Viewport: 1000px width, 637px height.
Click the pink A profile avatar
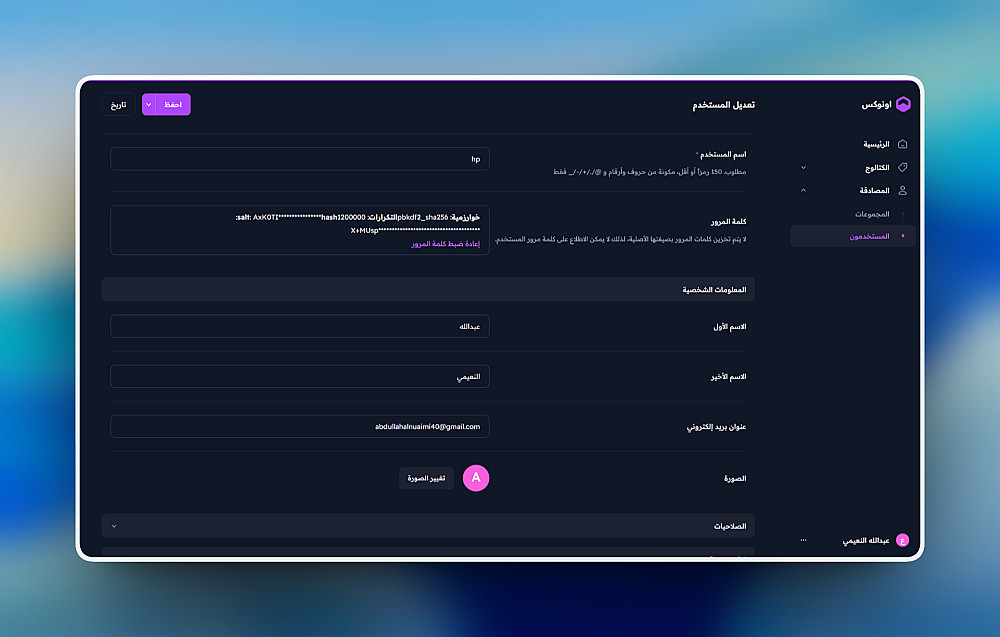[x=476, y=478]
